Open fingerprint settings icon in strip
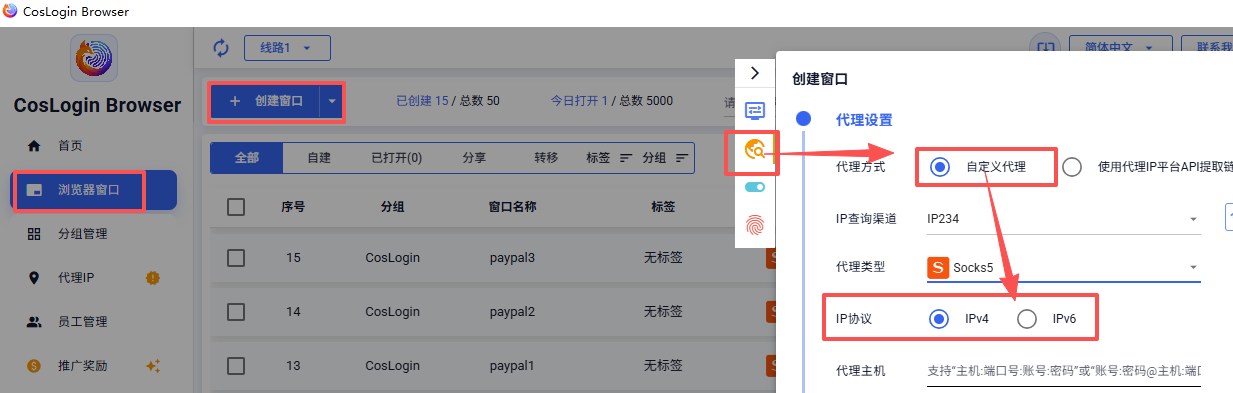1233x393 pixels. pyautogui.click(x=755, y=225)
